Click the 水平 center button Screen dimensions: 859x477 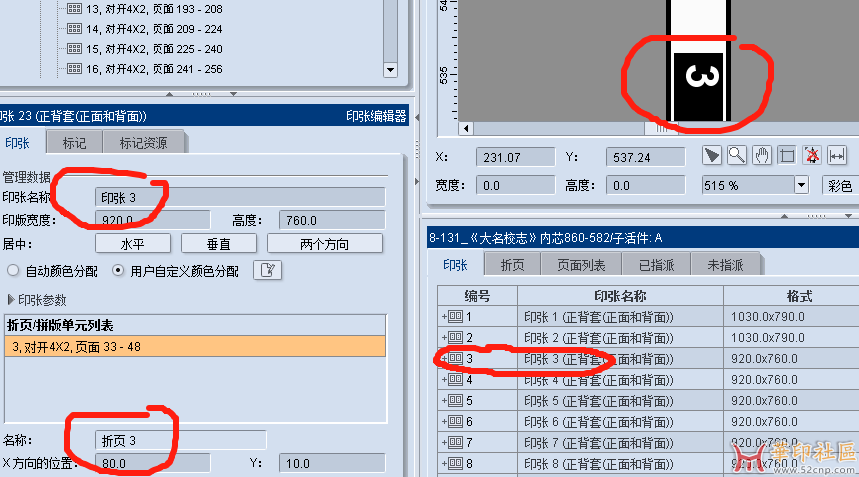[x=133, y=244]
